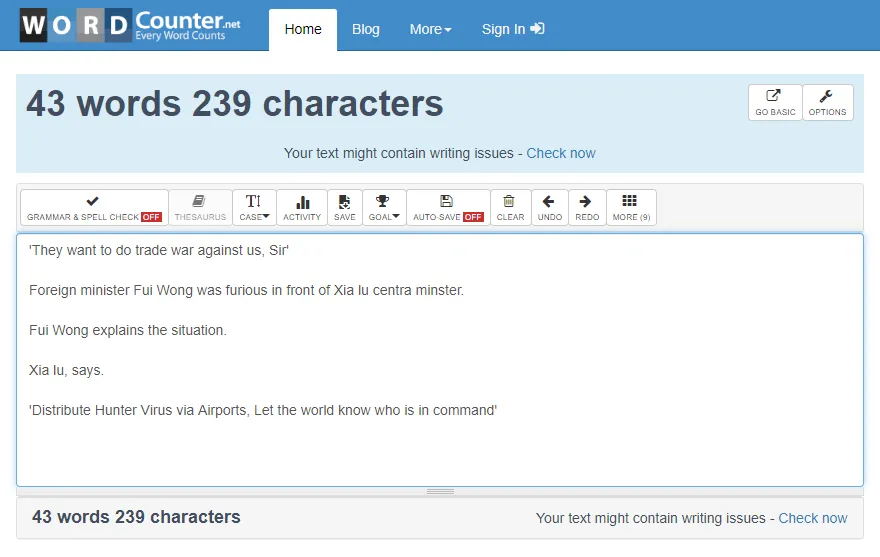Open the Options wrench button

[827, 103]
